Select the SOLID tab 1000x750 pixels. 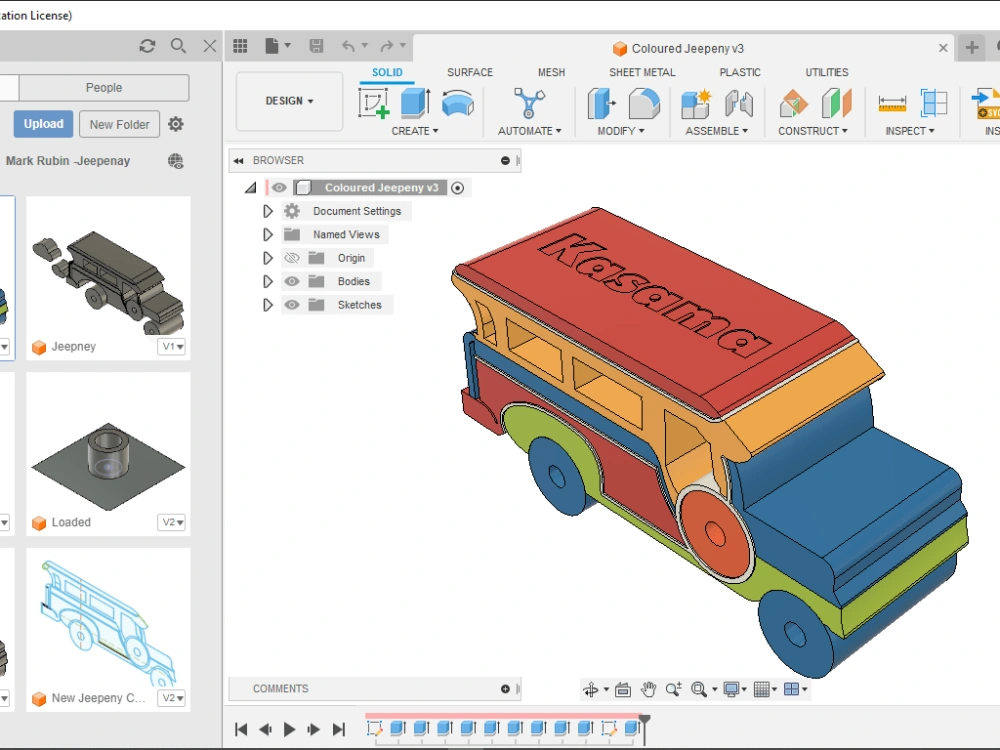coord(387,73)
